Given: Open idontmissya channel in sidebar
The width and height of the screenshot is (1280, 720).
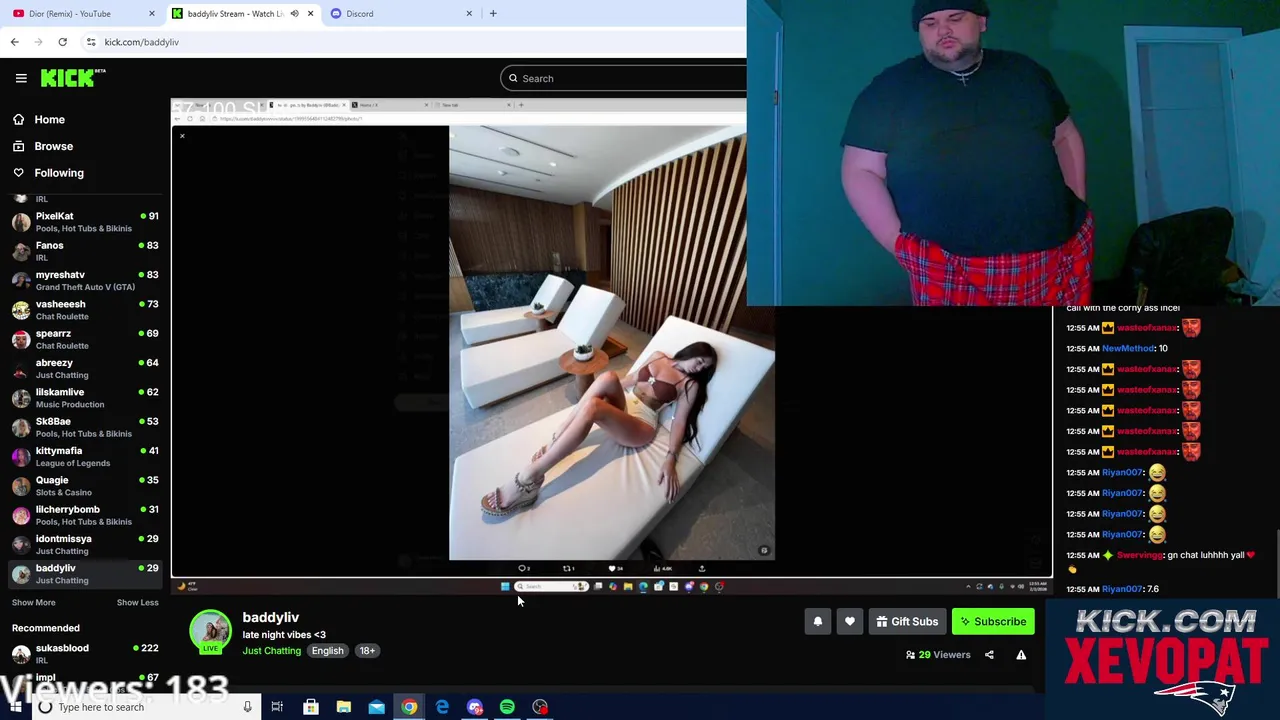Looking at the screenshot, I should click(85, 544).
